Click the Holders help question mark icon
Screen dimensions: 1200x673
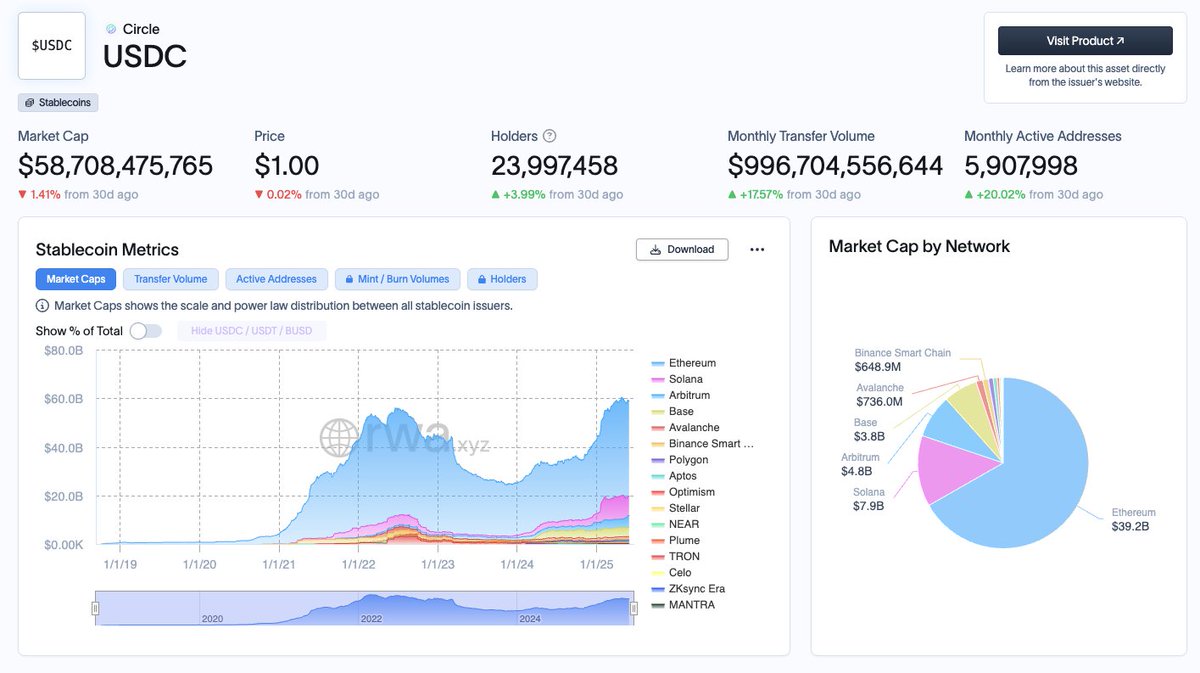pyautogui.click(x=549, y=136)
